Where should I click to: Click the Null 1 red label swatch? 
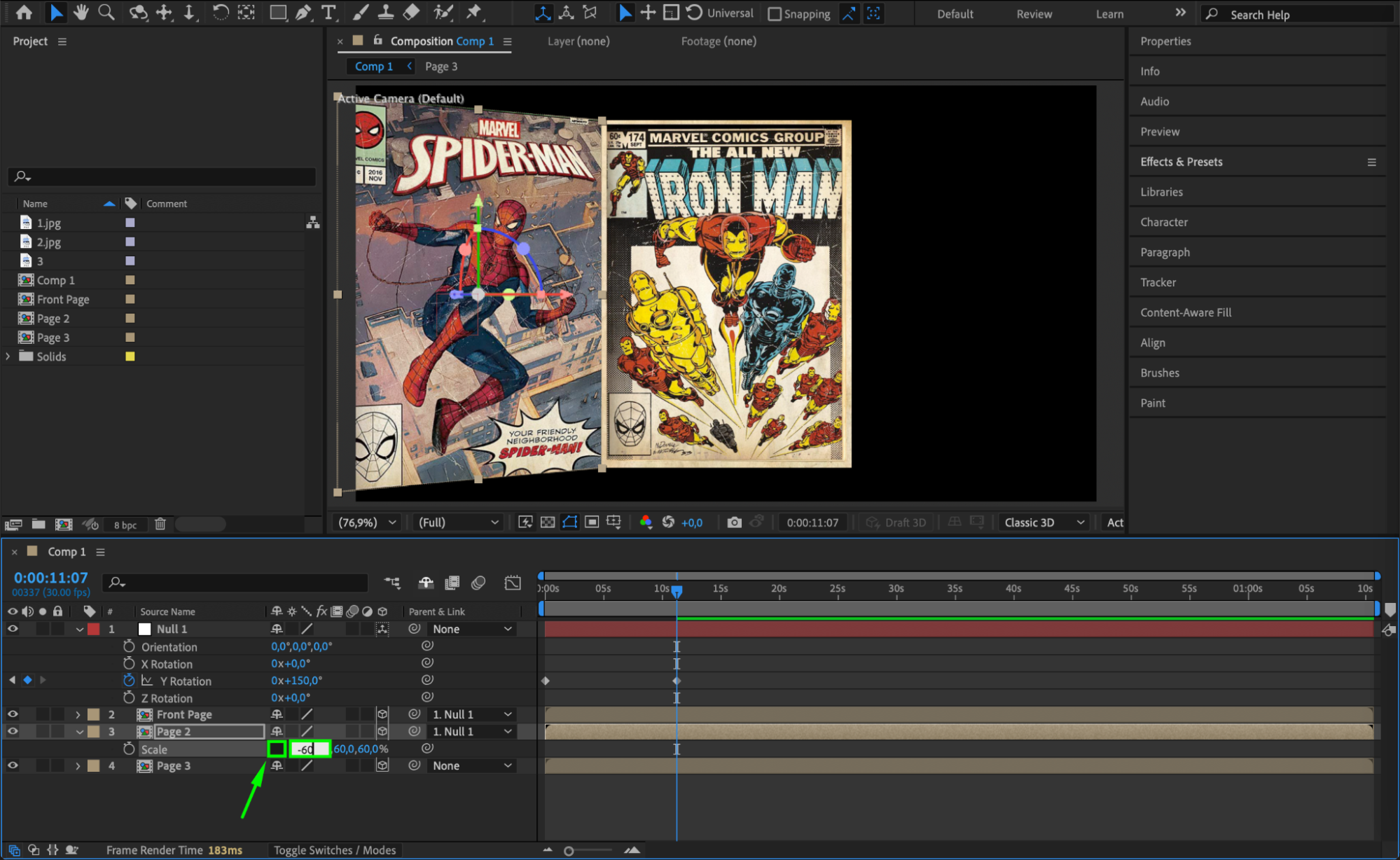(94, 629)
